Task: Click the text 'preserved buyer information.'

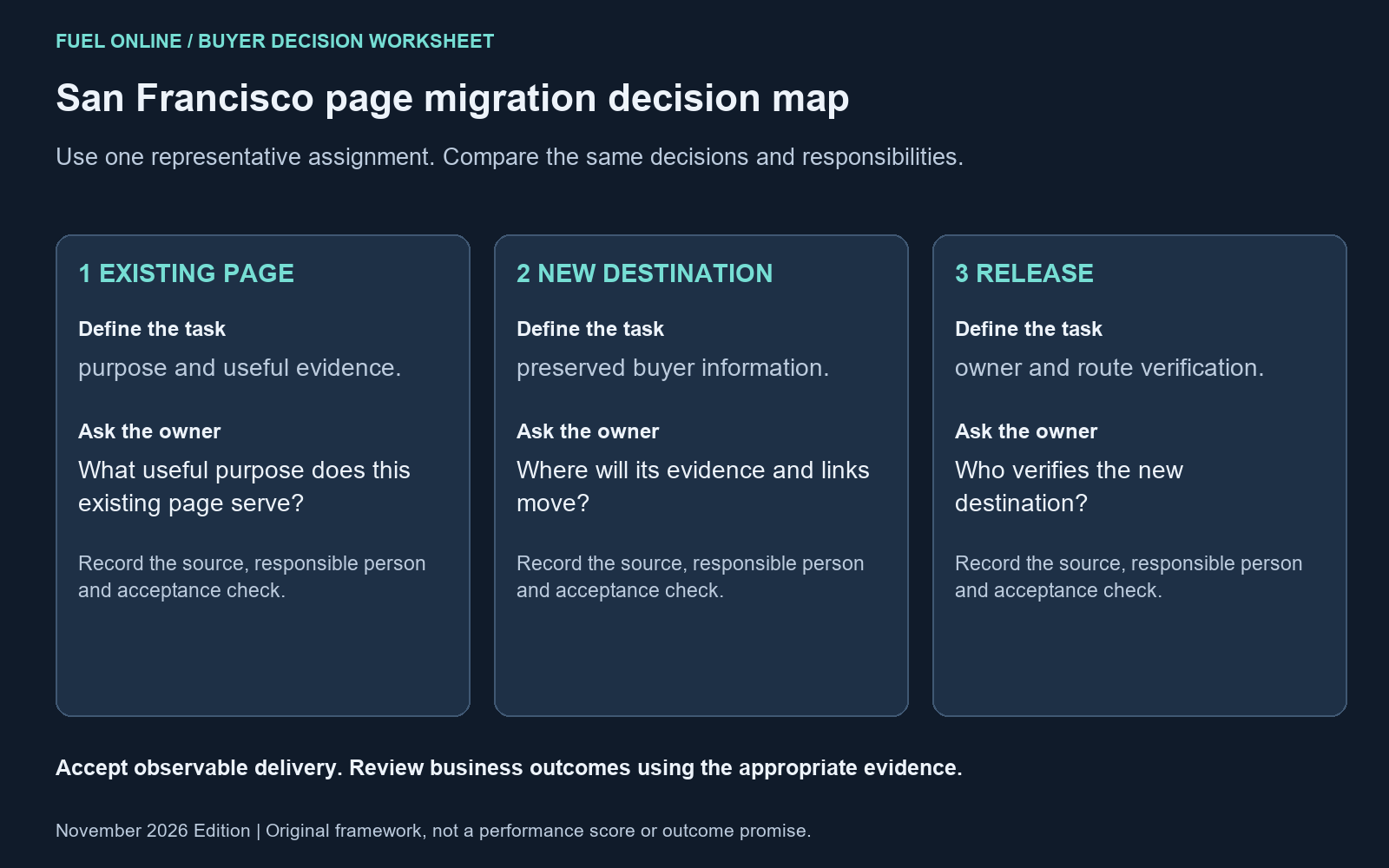Action: [673, 368]
